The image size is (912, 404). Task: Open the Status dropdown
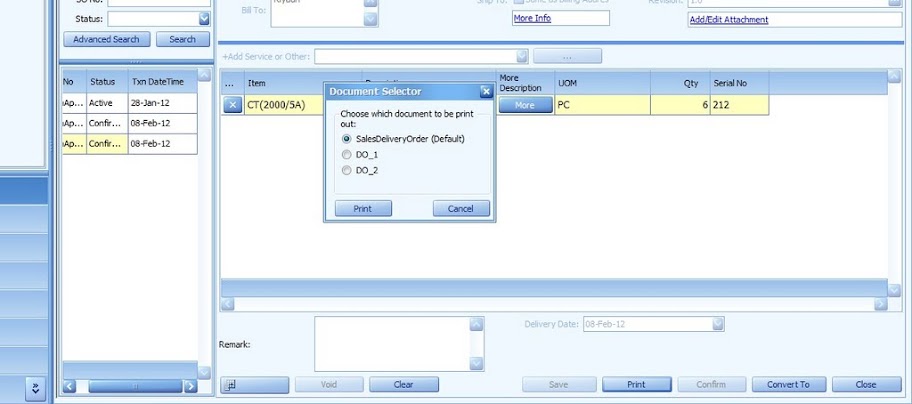click(x=204, y=19)
